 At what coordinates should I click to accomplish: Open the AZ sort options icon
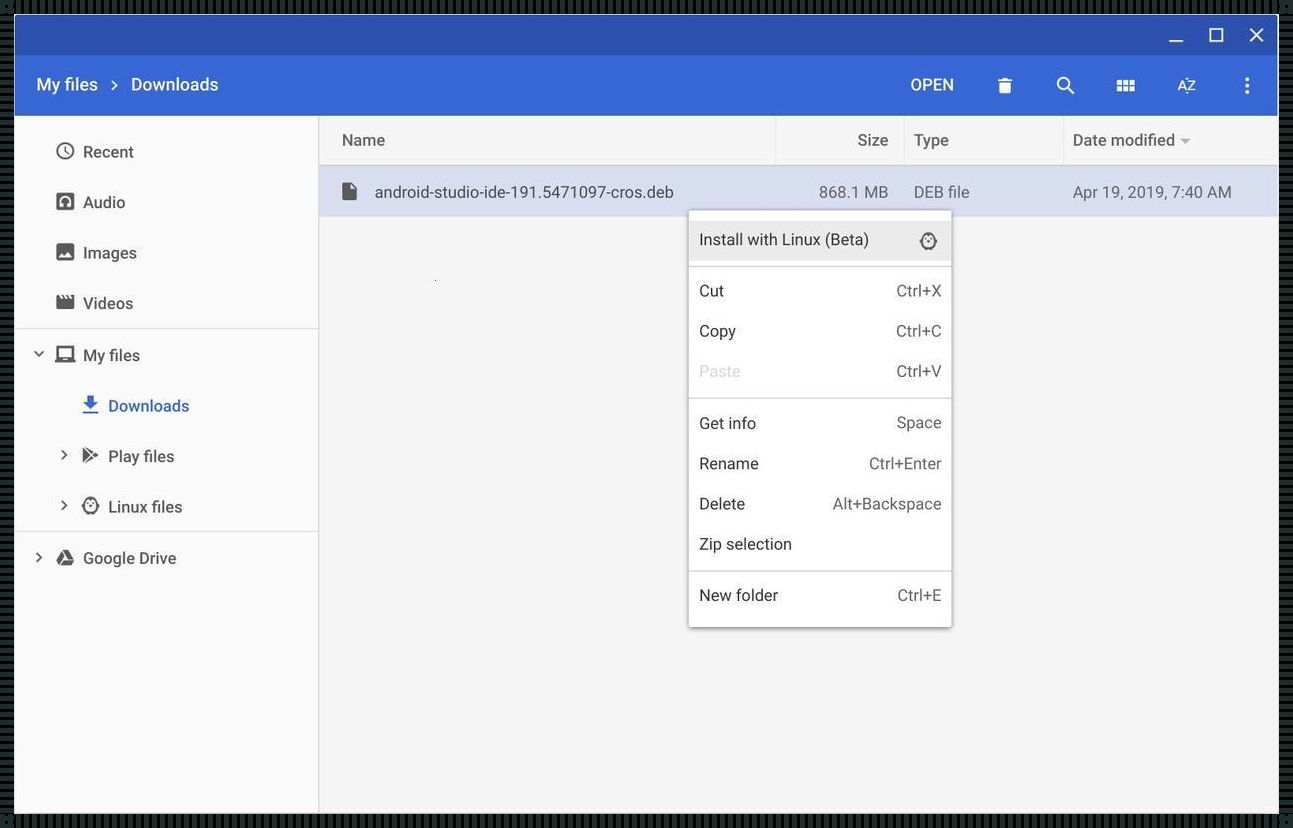point(1186,86)
